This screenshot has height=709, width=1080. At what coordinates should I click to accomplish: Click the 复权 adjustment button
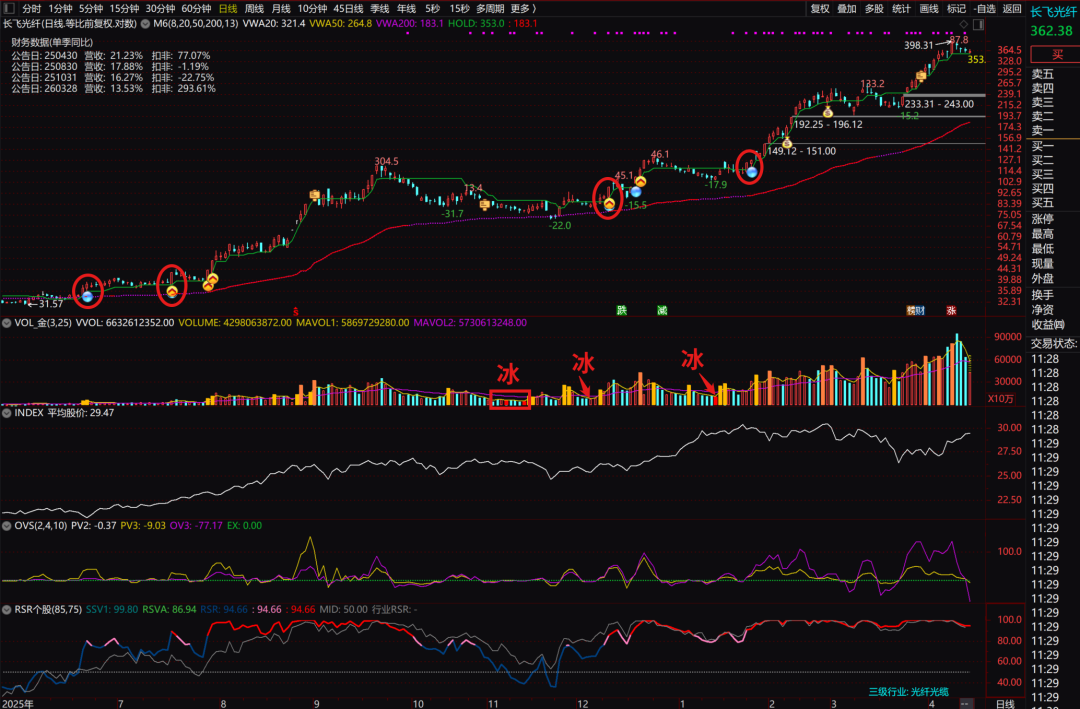[x=820, y=8]
